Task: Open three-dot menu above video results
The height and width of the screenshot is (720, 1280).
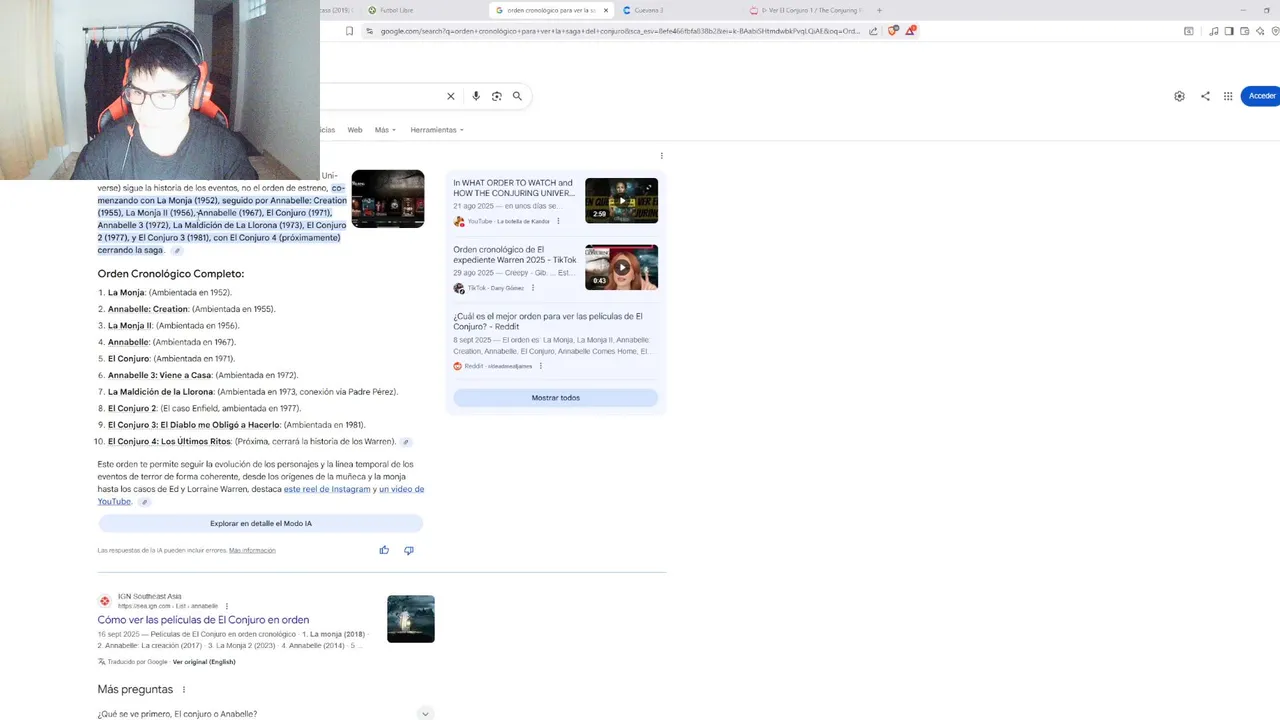Action: click(661, 156)
